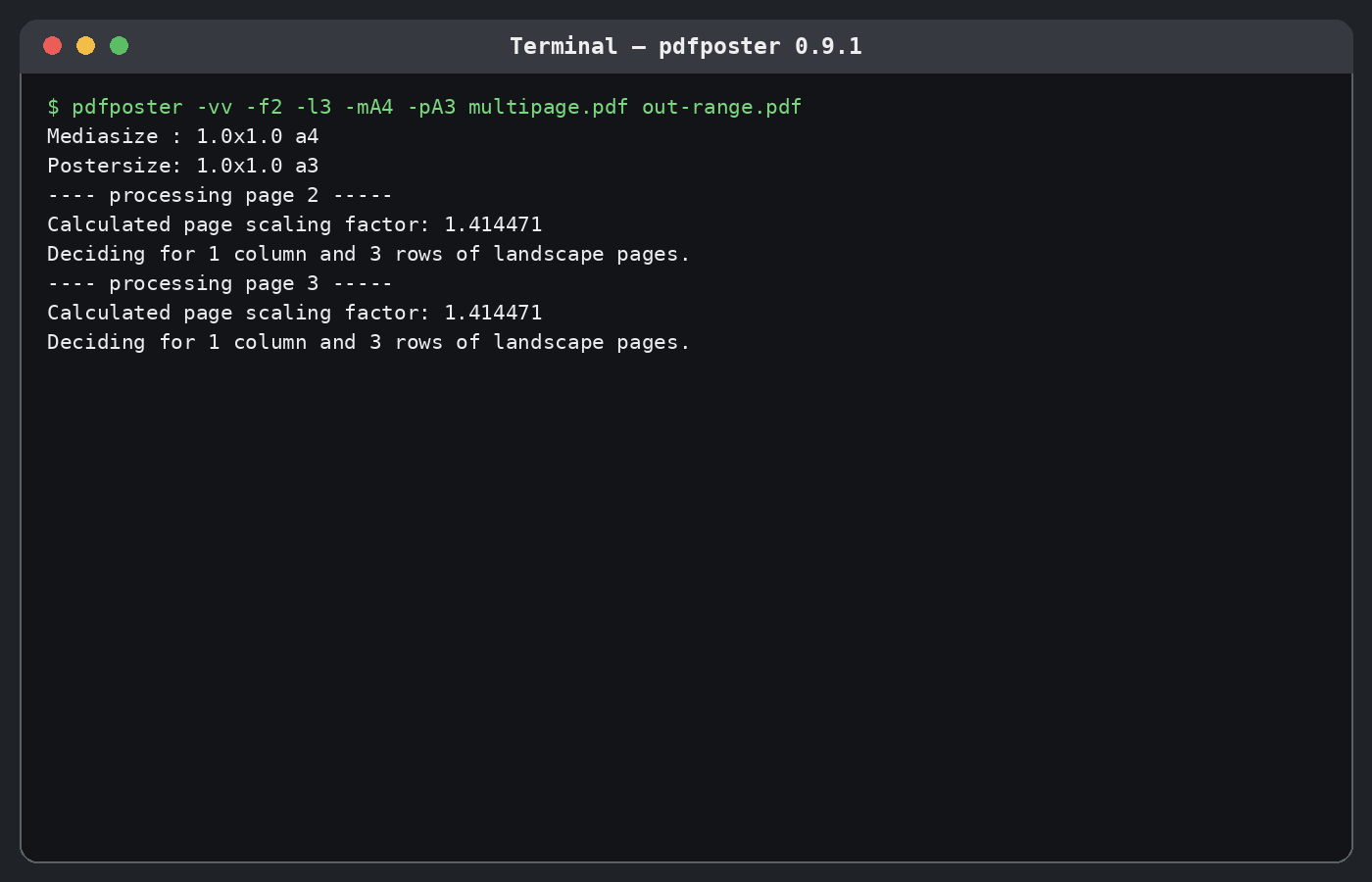This screenshot has height=882, width=1372.
Task: Click the scaling factor line for page 3
Action: [x=295, y=313]
